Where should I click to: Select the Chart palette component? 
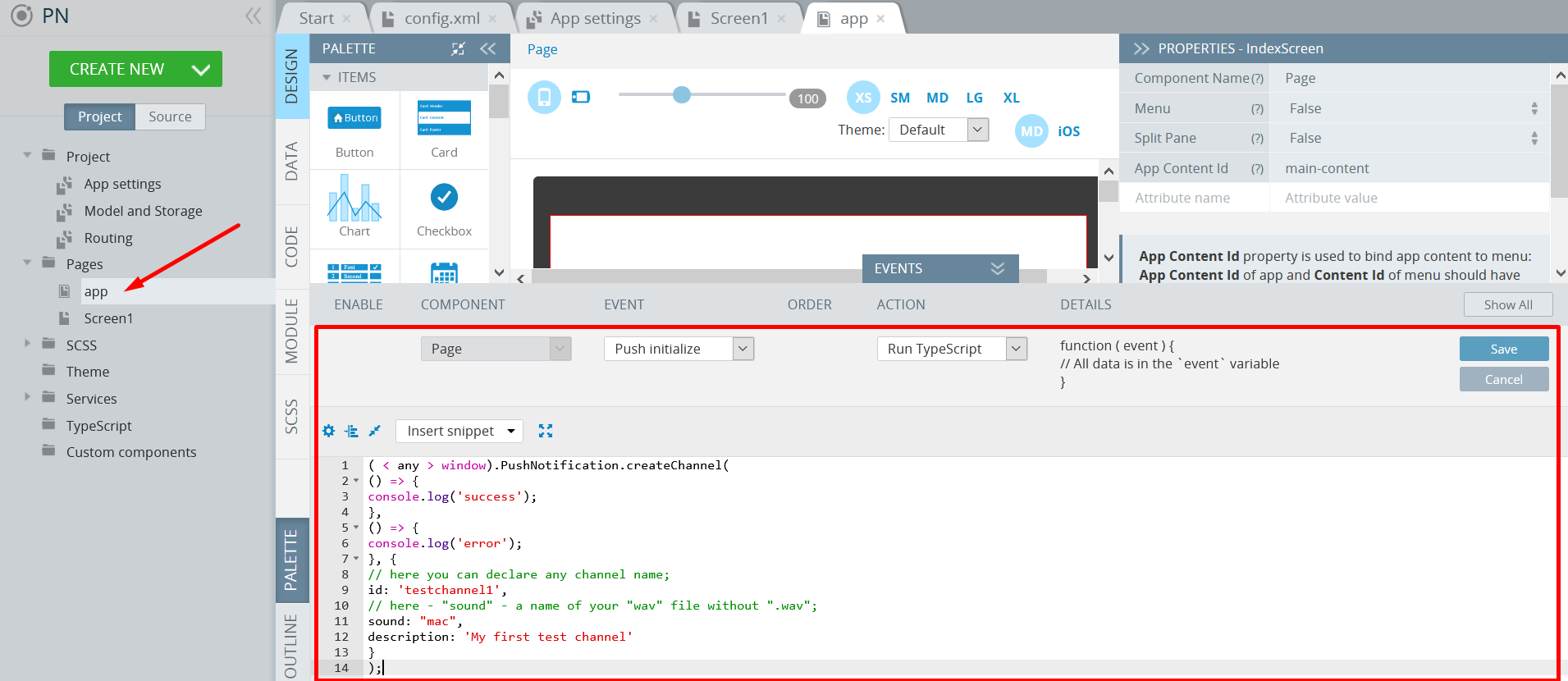(x=354, y=208)
